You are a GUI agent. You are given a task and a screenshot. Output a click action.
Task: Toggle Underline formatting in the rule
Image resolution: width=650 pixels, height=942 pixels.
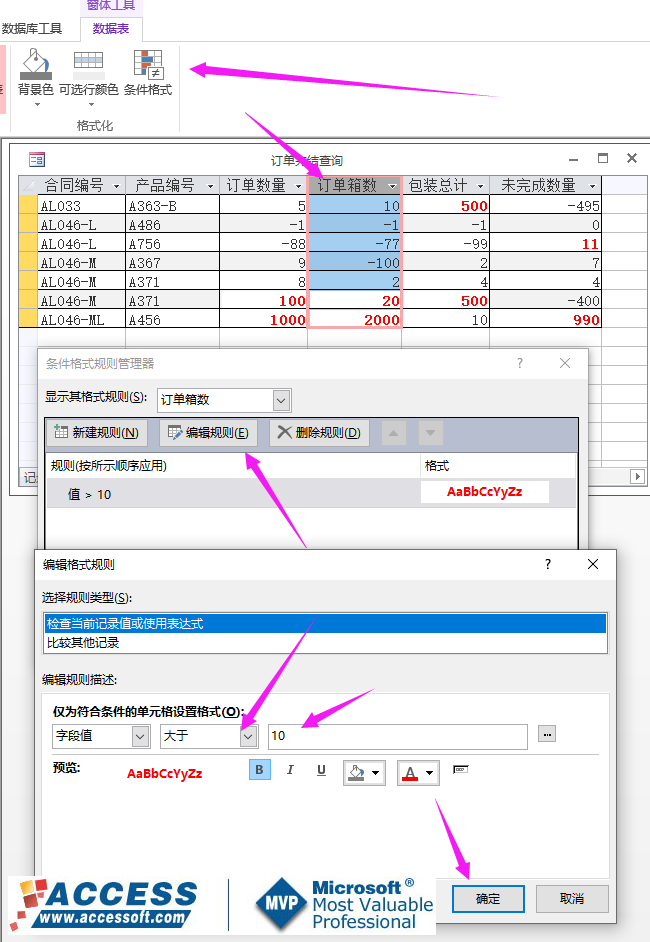coord(321,770)
